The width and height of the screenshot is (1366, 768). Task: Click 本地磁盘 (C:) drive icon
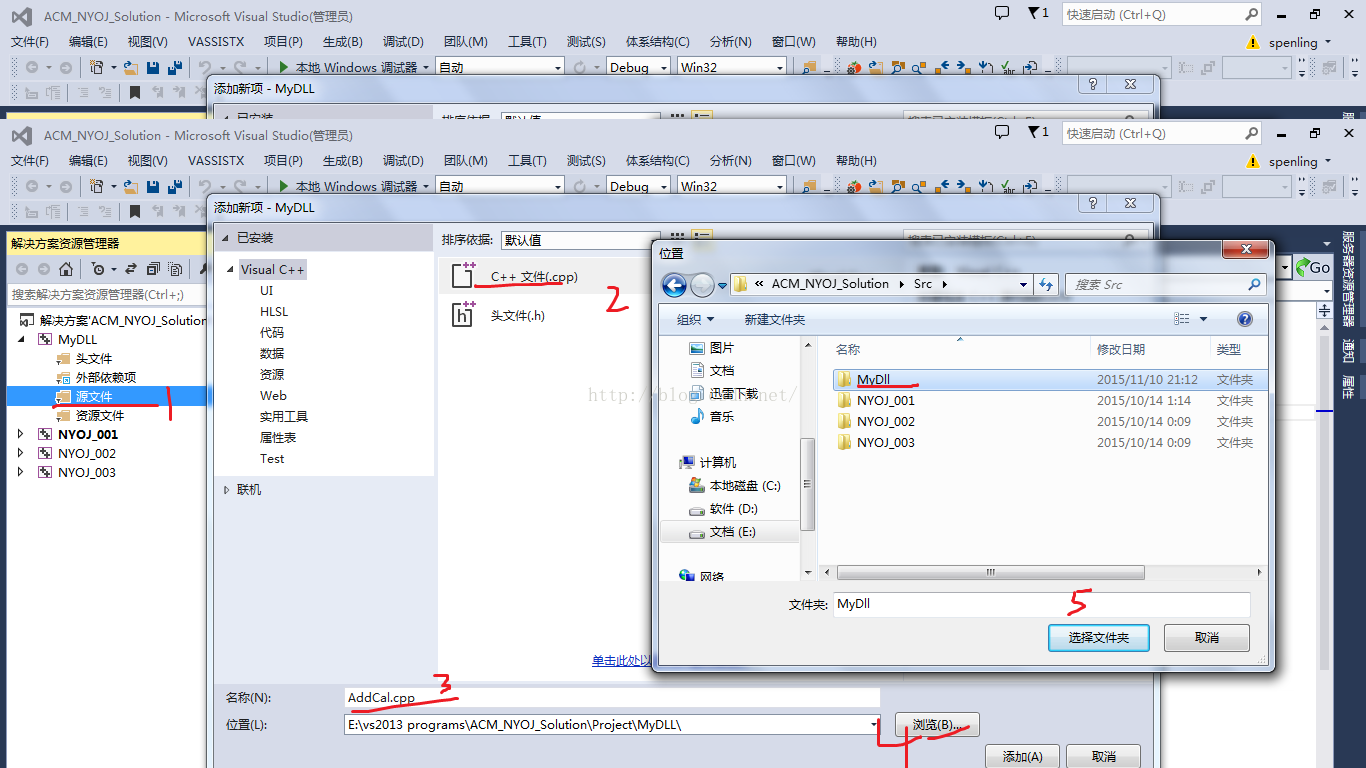(x=697, y=485)
